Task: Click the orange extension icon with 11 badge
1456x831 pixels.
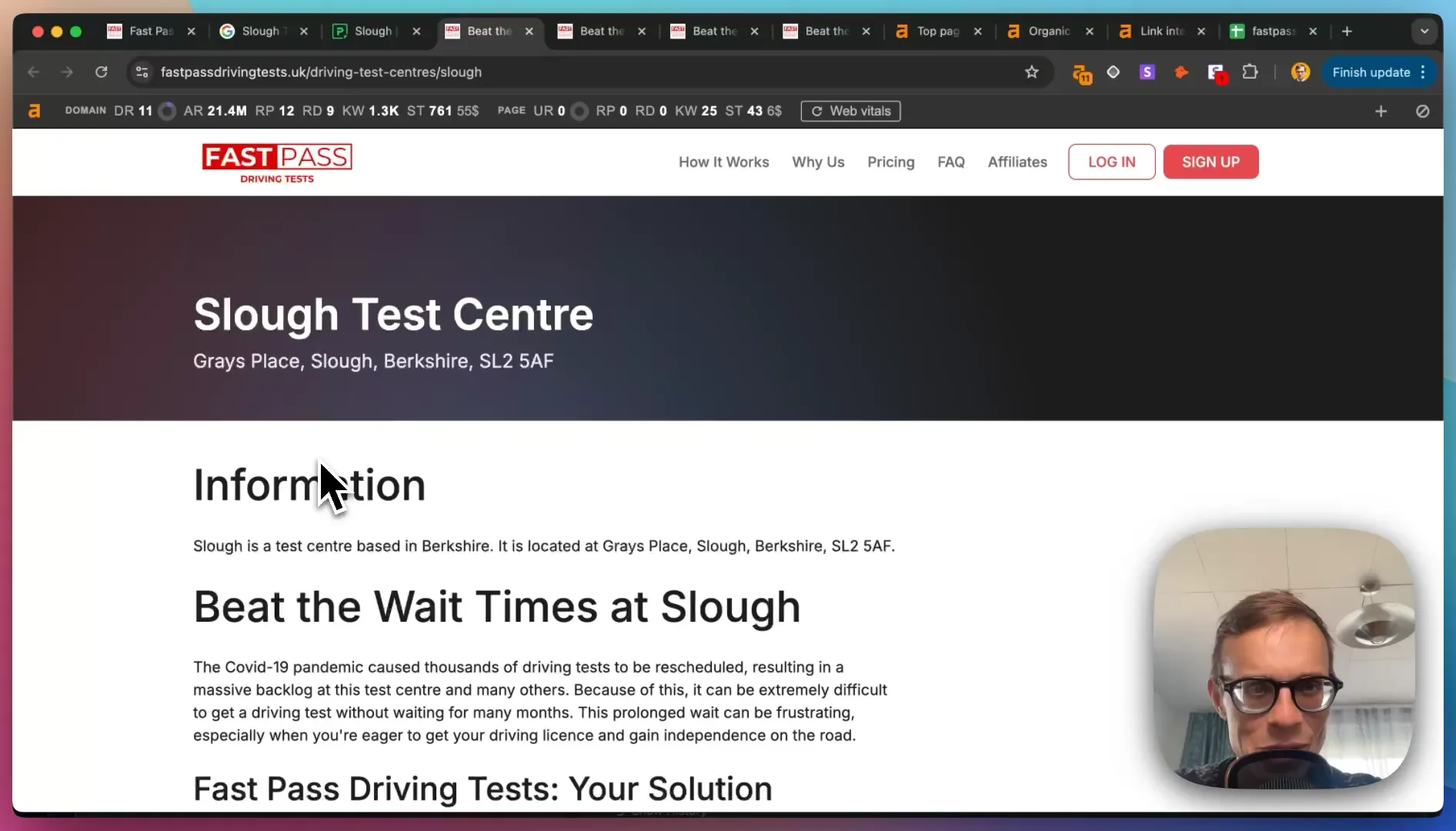Action: coord(1082,73)
